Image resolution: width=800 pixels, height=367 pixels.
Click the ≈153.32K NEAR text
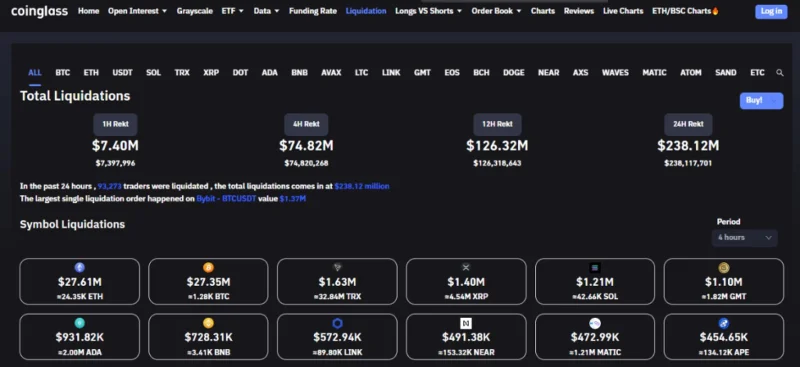tap(466, 352)
